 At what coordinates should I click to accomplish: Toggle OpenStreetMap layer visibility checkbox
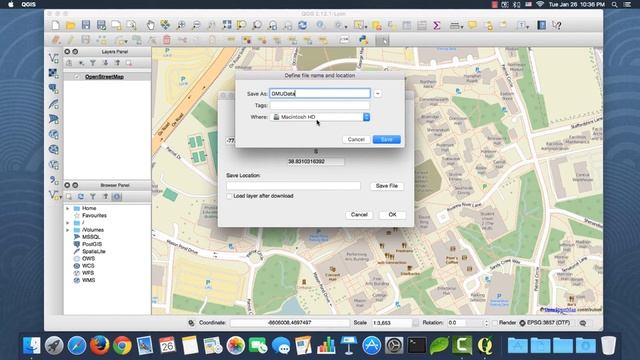(x=76, y=77)
